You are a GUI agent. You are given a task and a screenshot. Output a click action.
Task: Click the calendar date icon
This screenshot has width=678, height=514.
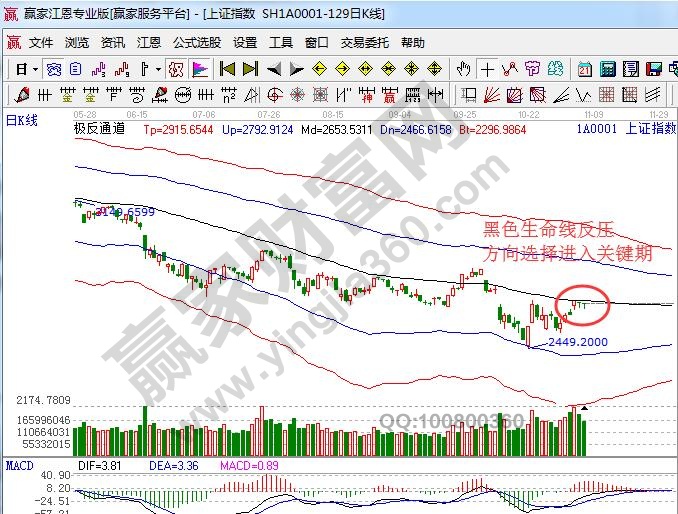584,69
